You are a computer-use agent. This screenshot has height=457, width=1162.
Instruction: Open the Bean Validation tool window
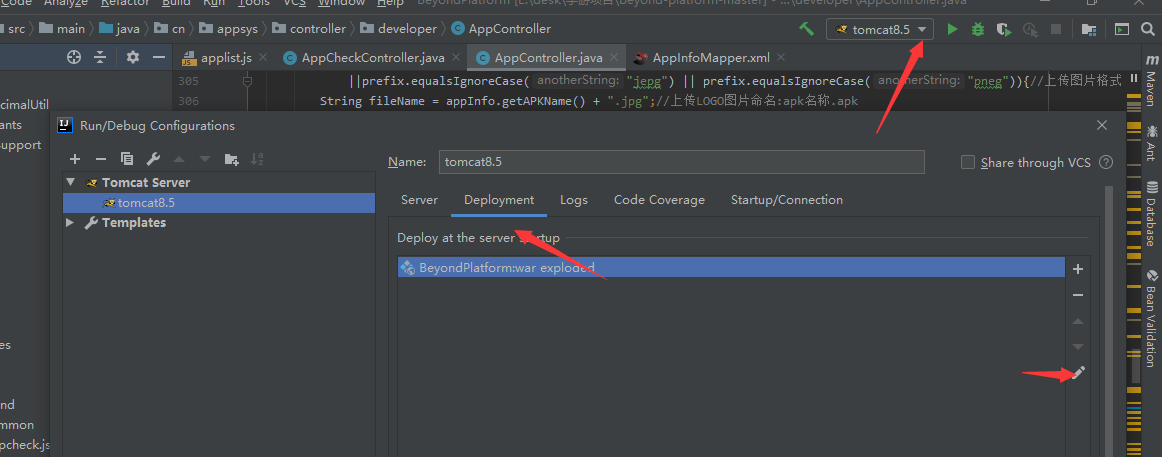click(x=1152, y=318)
